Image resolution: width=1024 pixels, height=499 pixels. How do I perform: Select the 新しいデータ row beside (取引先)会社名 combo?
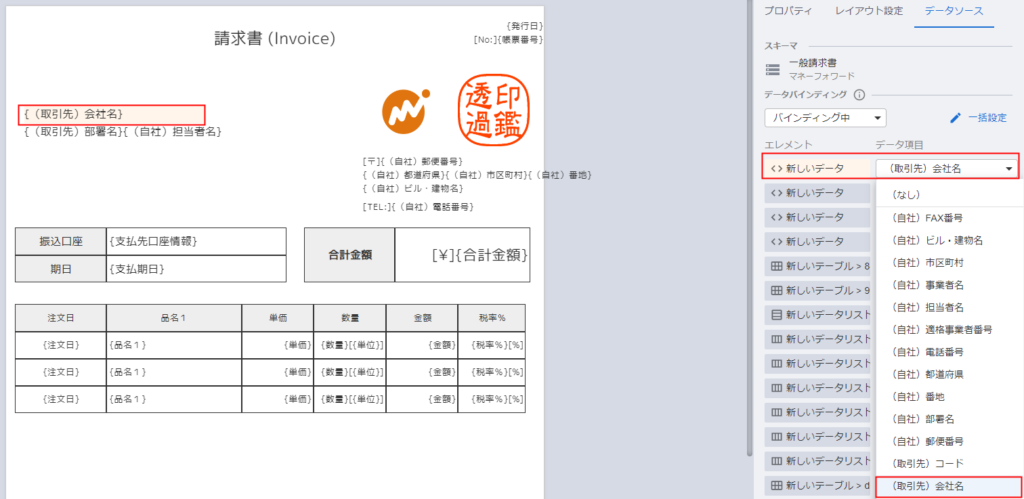pos(816,169)
